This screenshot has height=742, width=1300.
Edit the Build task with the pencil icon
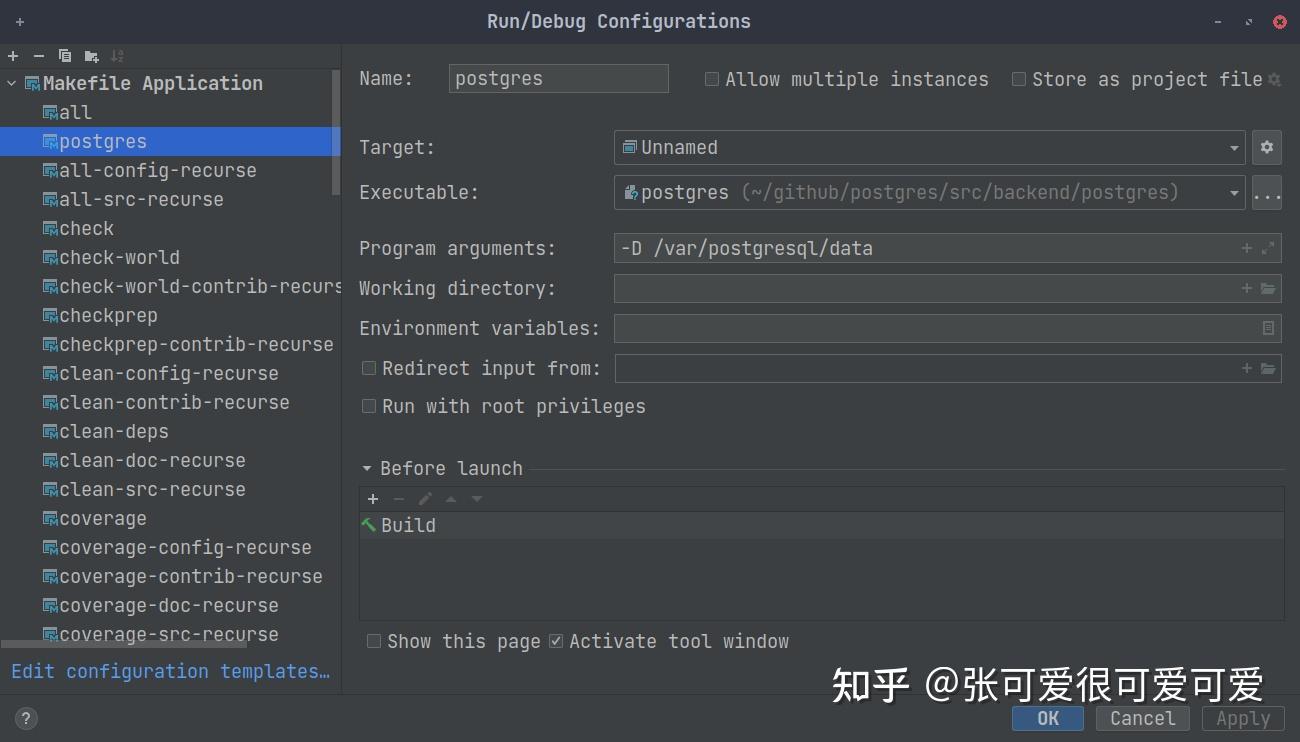[x=425, y=498]
